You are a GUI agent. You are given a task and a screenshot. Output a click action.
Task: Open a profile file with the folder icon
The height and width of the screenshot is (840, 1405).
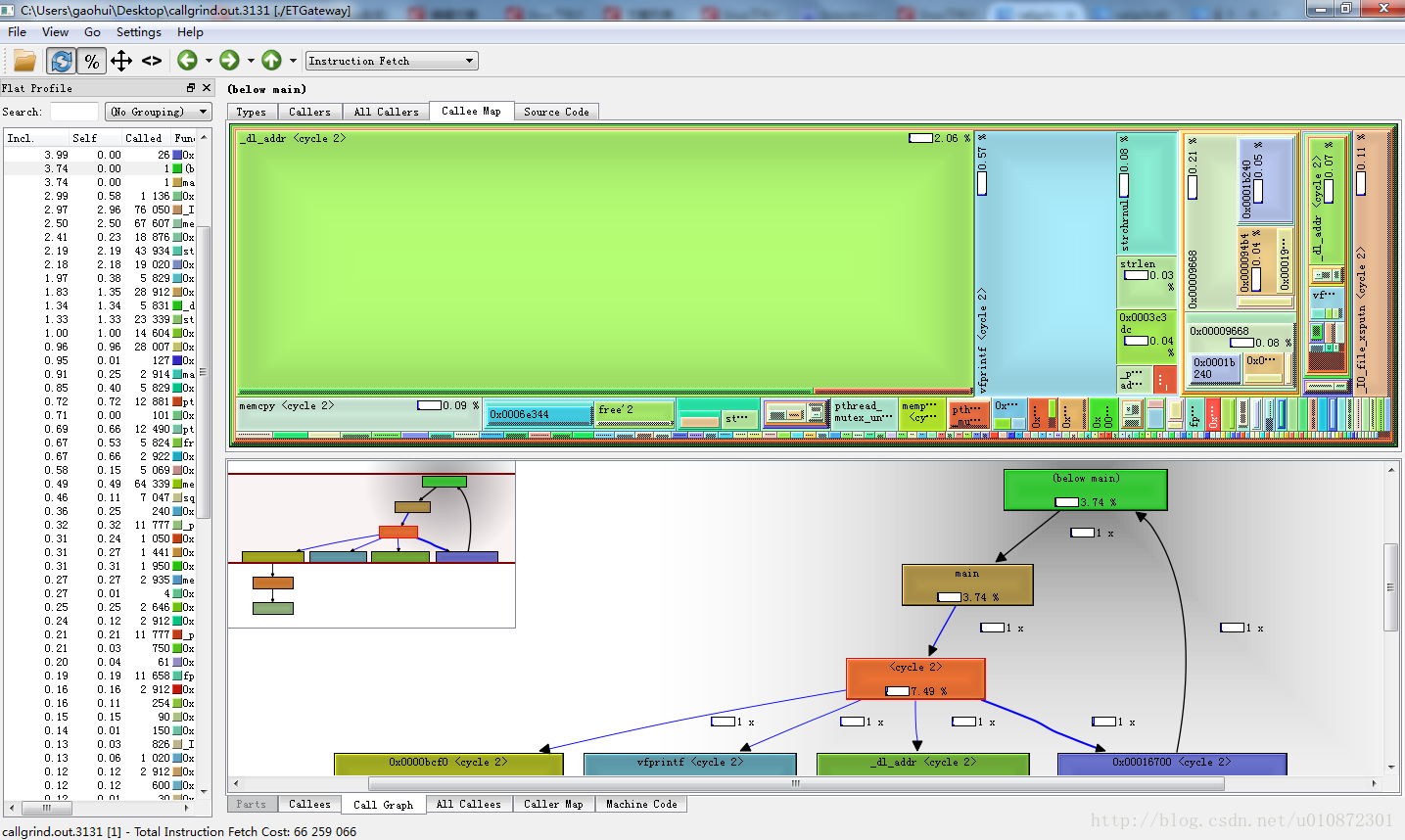click(24, 61)
